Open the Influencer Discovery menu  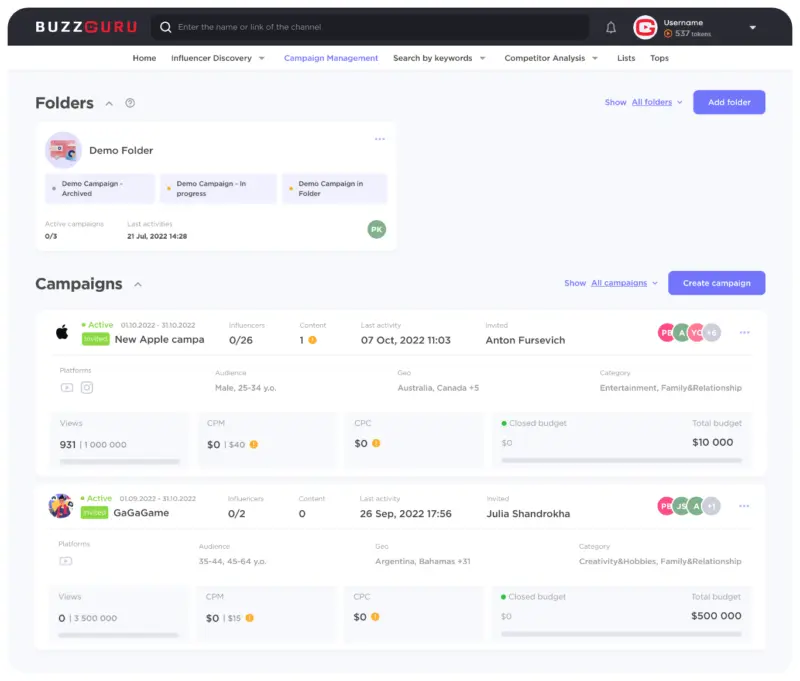click(x=218, y=58)
